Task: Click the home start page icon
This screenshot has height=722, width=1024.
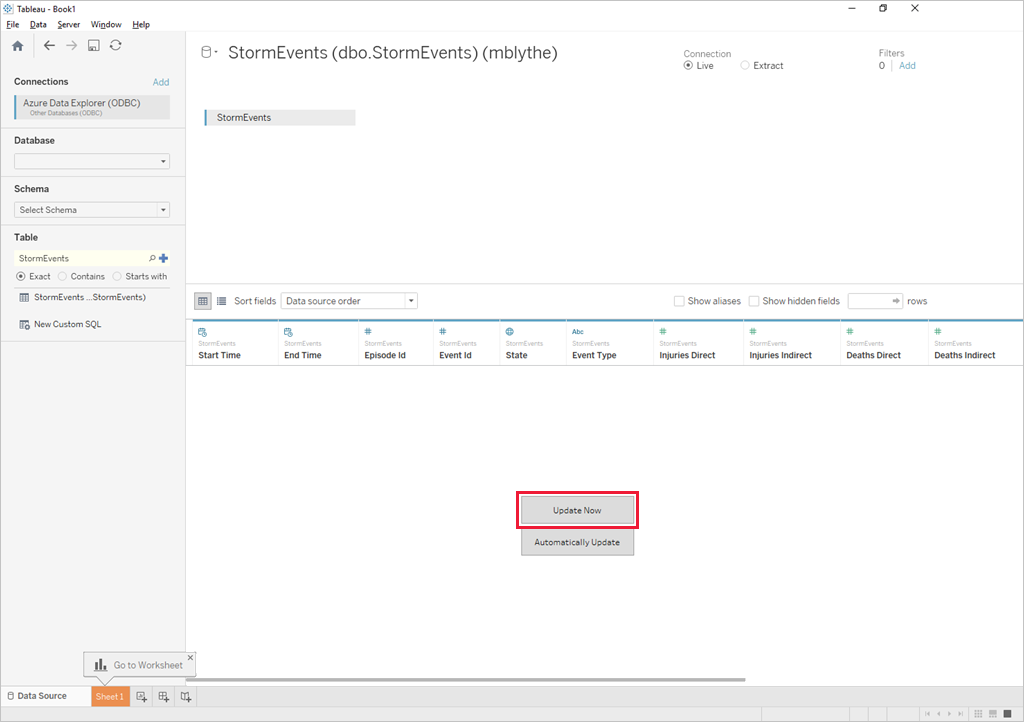Action: pyautogui.click(x=18, y=46)
